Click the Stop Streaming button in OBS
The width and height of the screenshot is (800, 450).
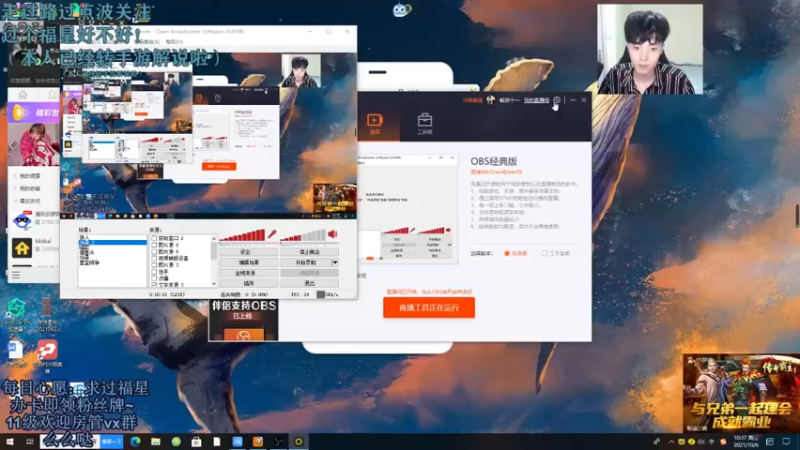[309, 252]
